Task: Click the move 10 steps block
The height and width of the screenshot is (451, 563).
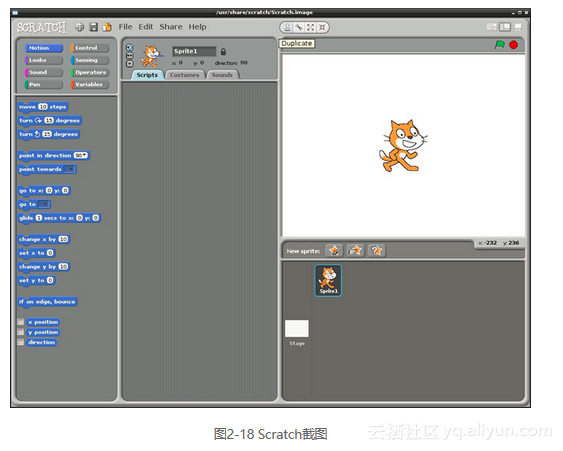Action: pyautogui.click(x=43, y=107)
